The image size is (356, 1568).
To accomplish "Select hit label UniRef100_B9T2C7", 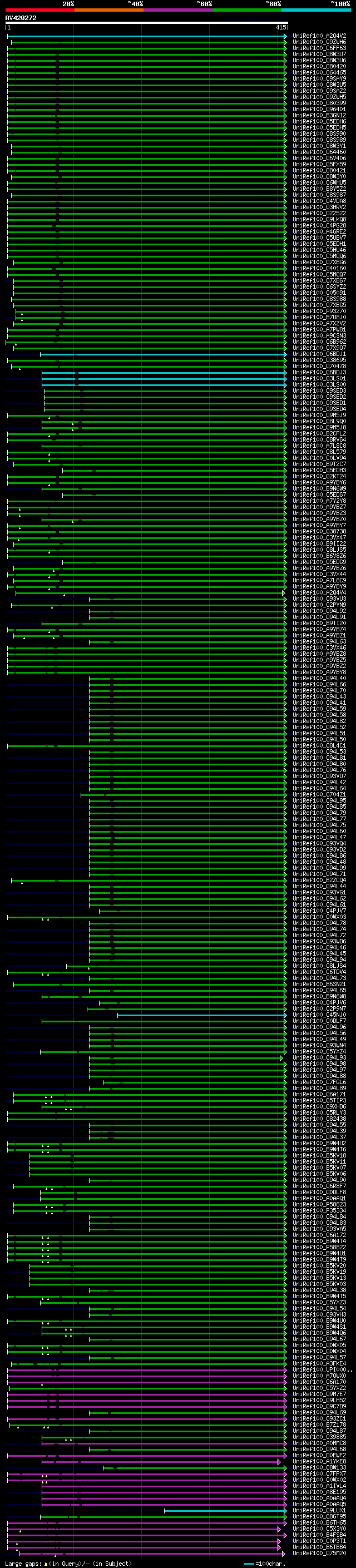I will click(319, 464).
